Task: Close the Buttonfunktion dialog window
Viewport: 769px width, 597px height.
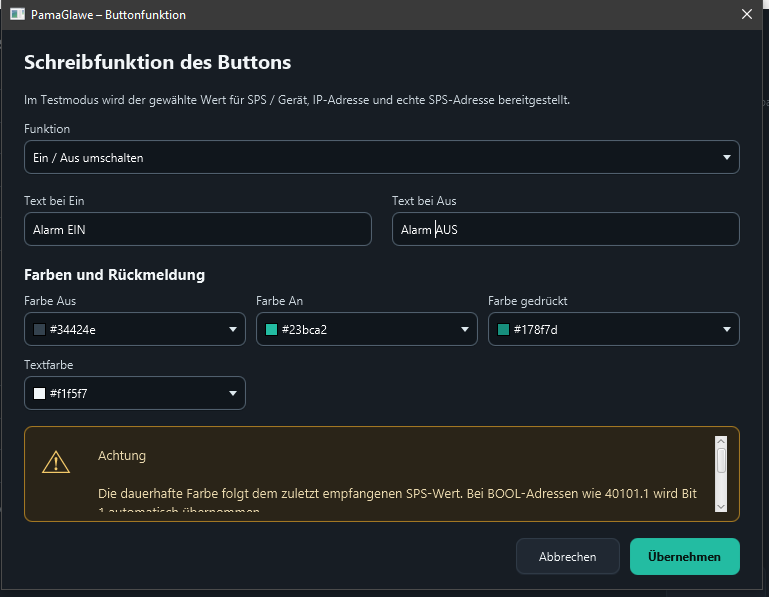Action: pos(746,14)
